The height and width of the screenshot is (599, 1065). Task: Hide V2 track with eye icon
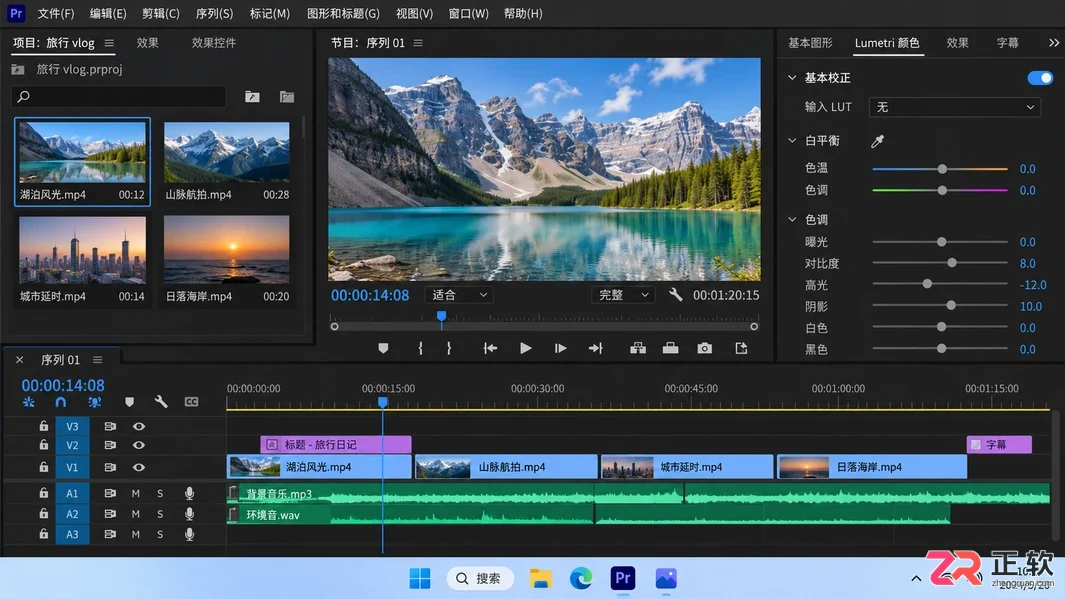(139, 446)
